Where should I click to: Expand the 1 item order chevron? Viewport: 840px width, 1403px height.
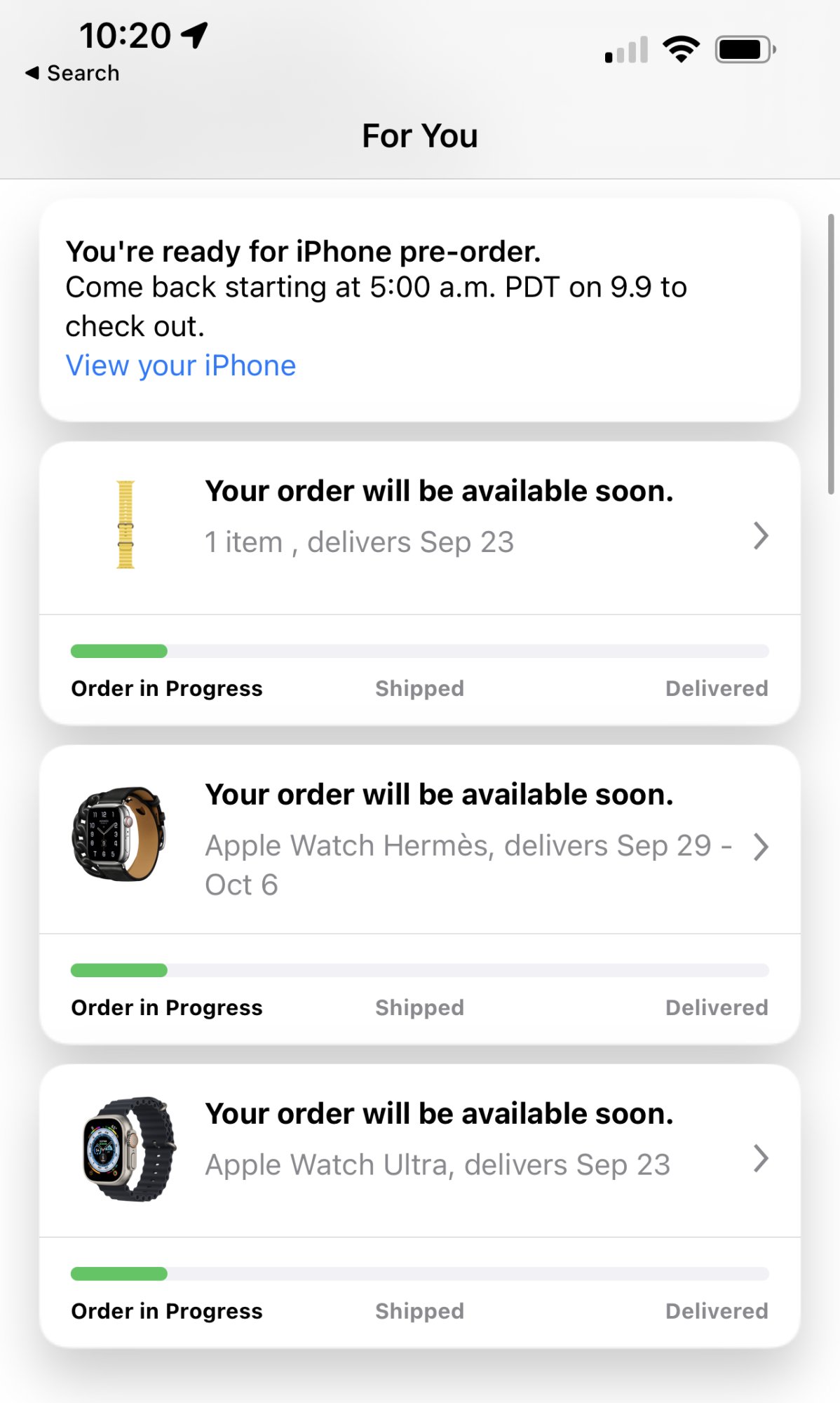(761, 536)
